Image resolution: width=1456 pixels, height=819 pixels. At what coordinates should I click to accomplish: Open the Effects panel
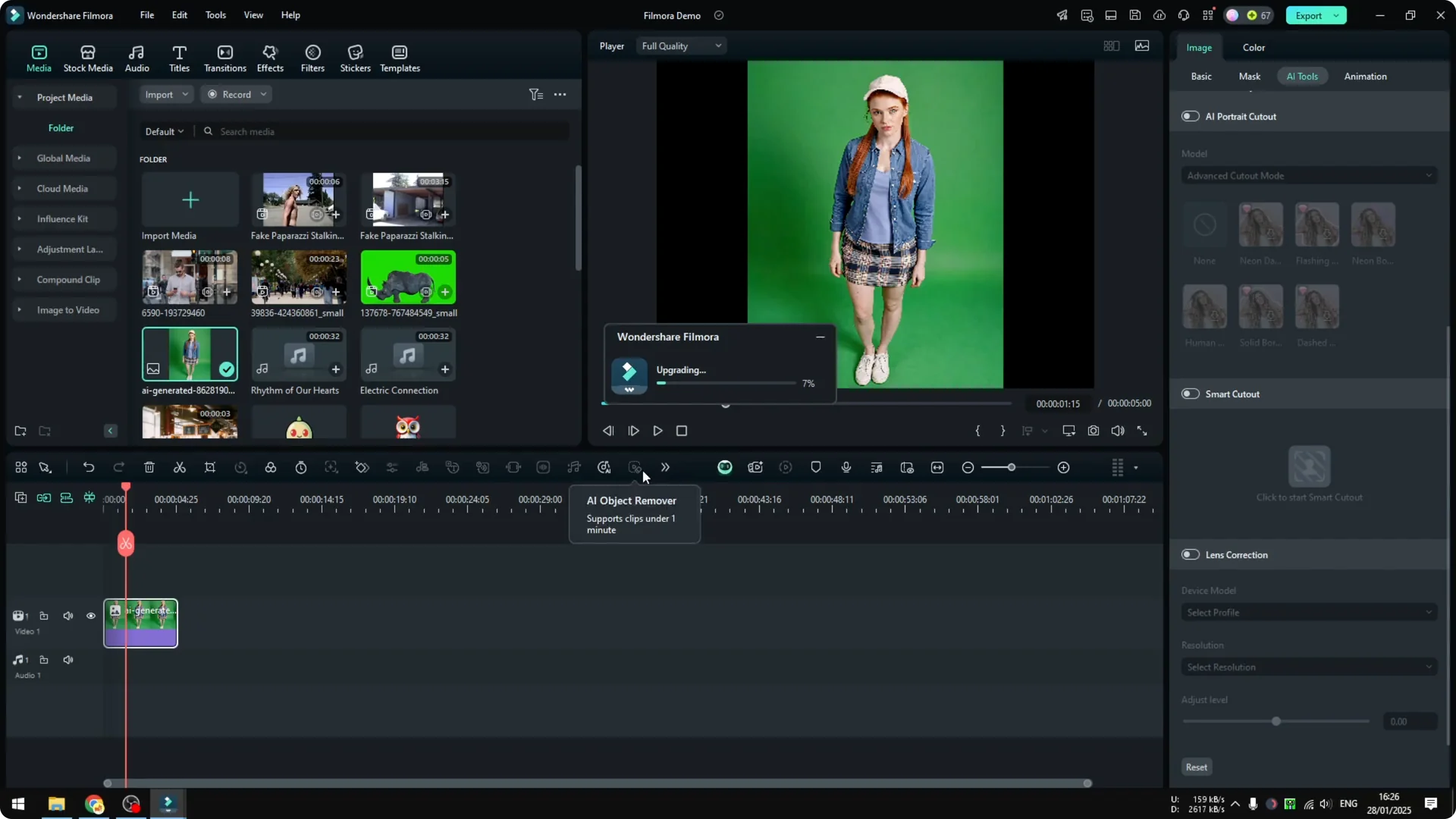[x=270, y=57]
